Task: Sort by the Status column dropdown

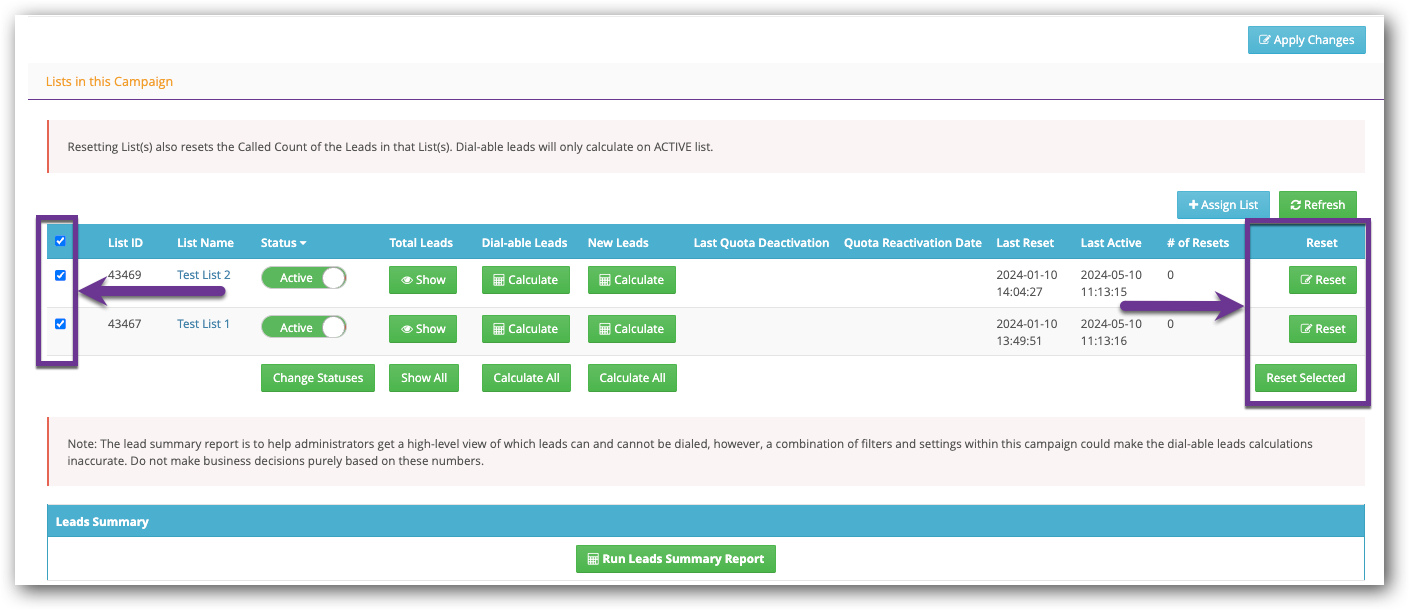Action: tap(283, 243)
